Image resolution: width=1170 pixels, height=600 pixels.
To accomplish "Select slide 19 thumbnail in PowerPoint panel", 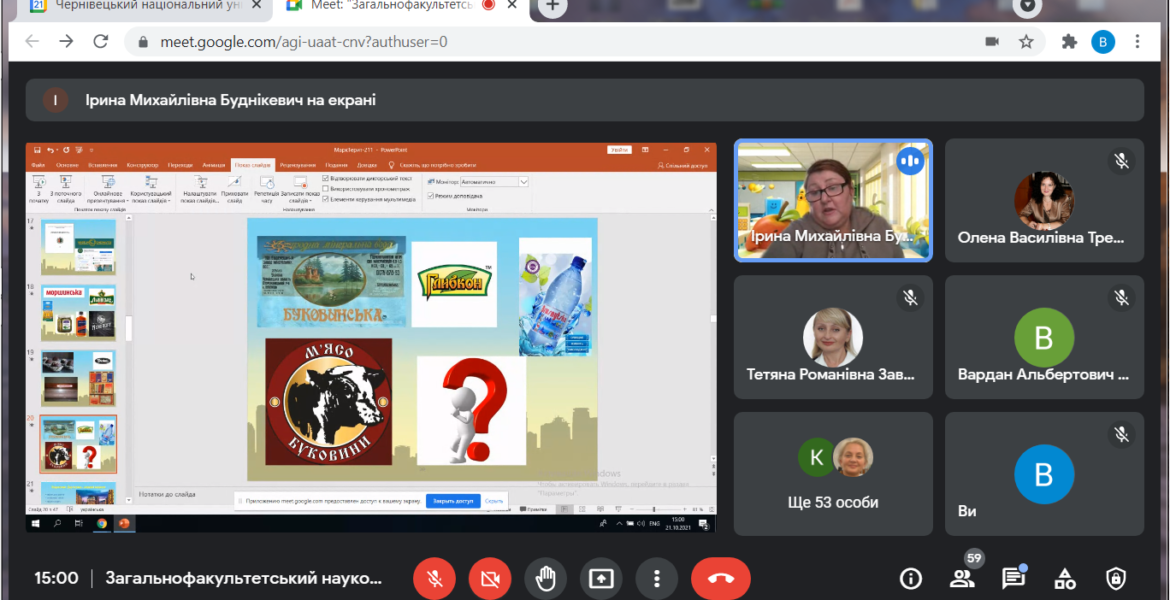I will click(78, 378).
